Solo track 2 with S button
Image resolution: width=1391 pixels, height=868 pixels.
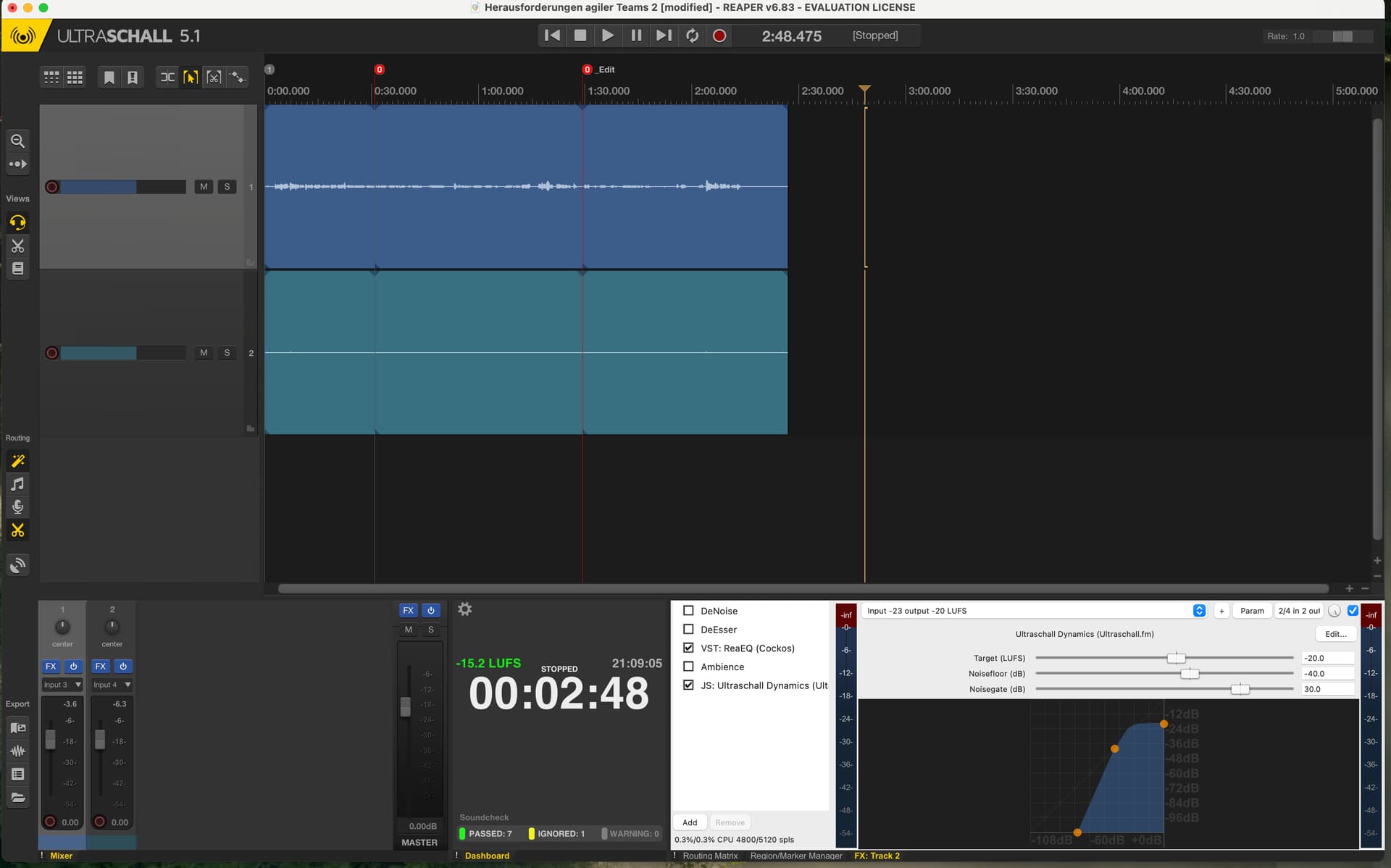[227, 353]
